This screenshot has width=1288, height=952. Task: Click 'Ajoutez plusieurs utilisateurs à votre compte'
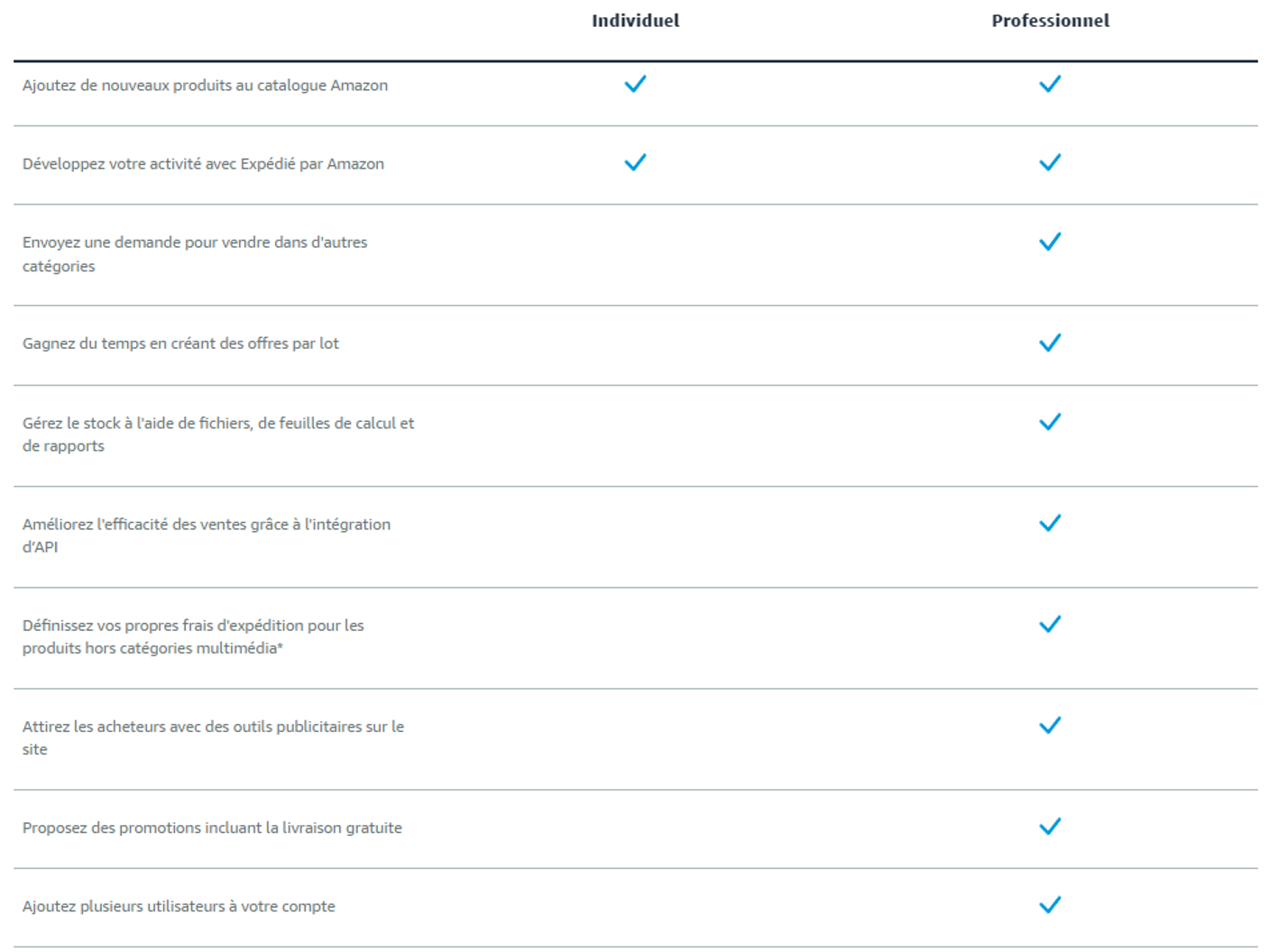pos(179,906)
